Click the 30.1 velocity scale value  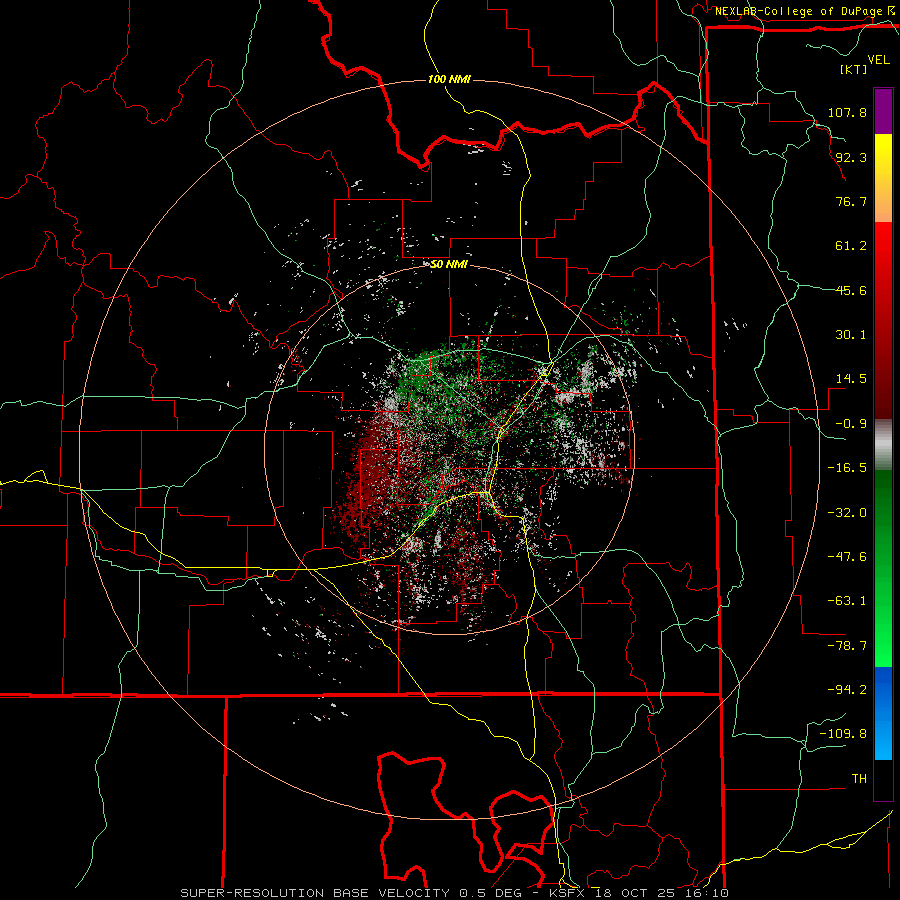pyautogui.click(x=851, y=335)
